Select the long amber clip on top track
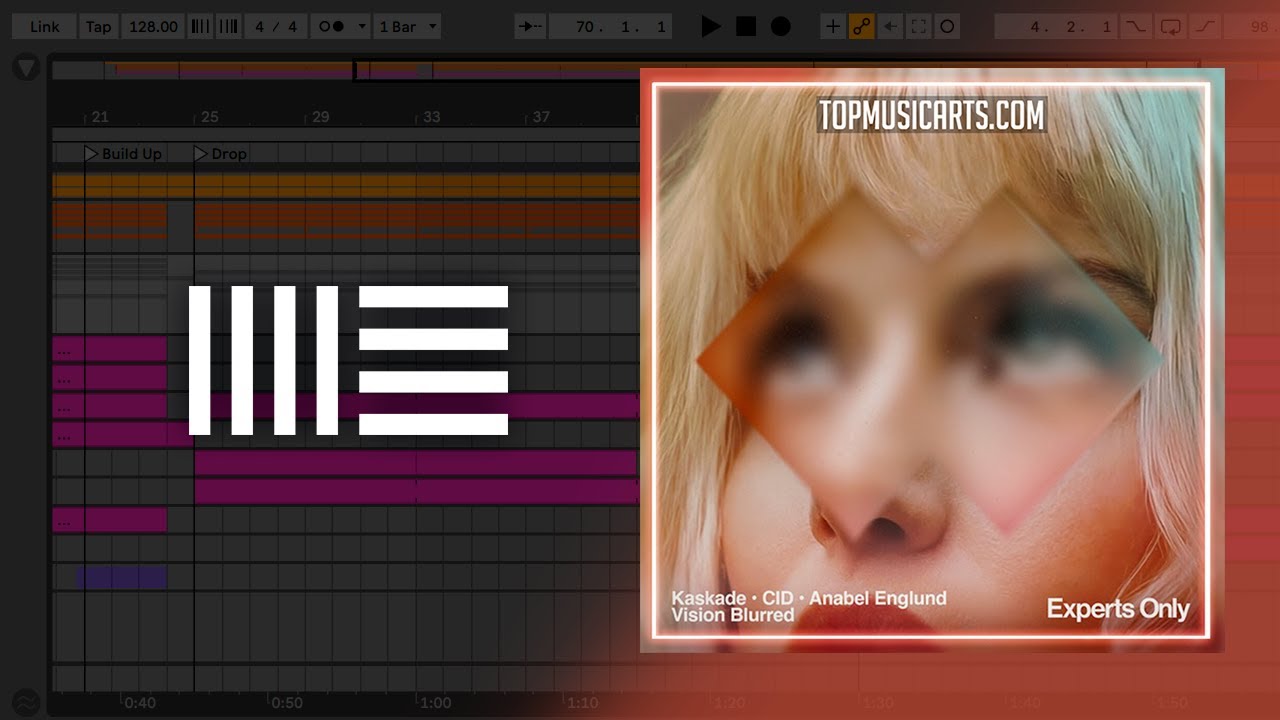This screenshot has width=1280, height=720. pos(346,185)
